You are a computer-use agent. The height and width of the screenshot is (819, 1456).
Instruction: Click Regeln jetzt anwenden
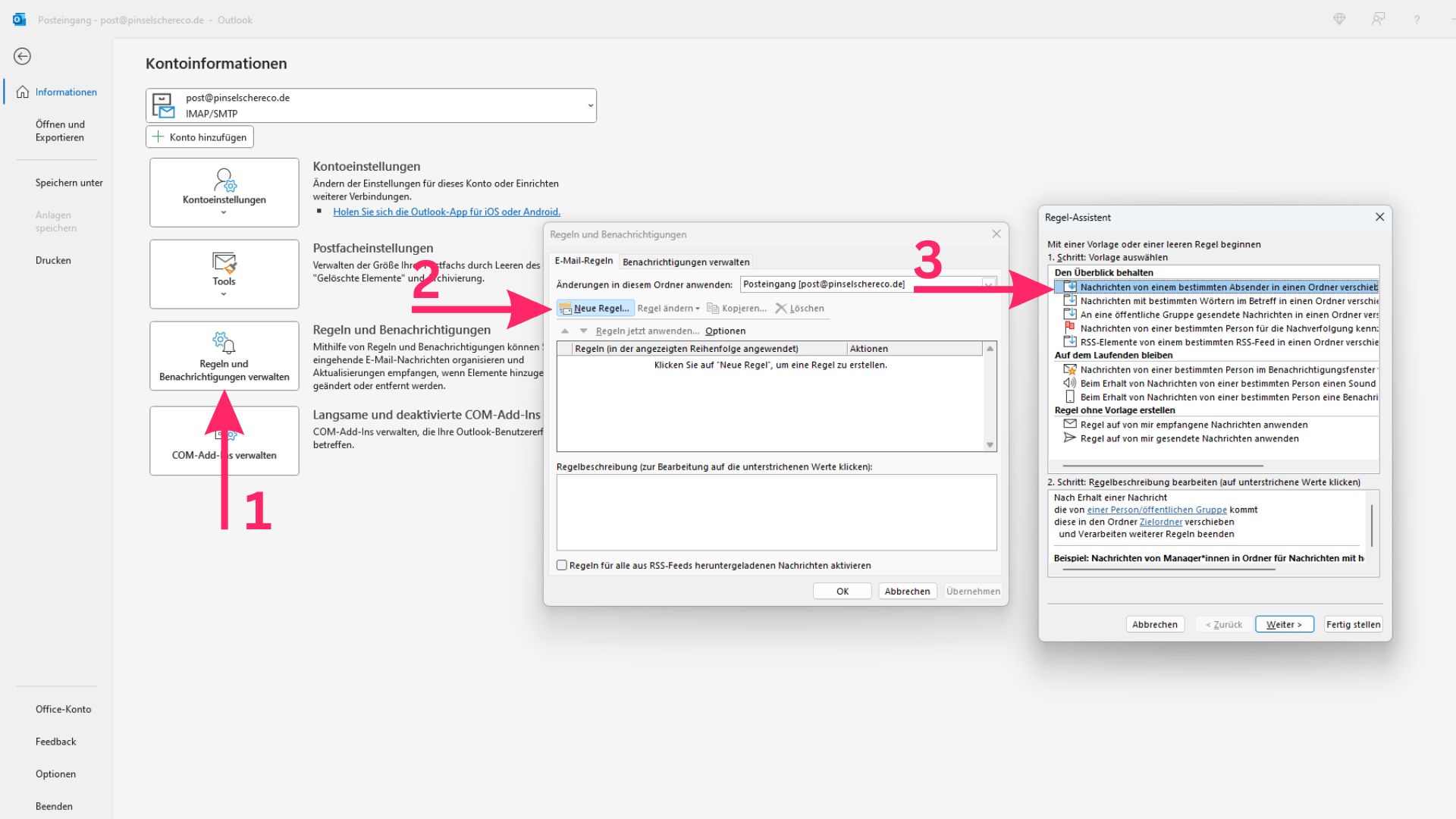648,331
